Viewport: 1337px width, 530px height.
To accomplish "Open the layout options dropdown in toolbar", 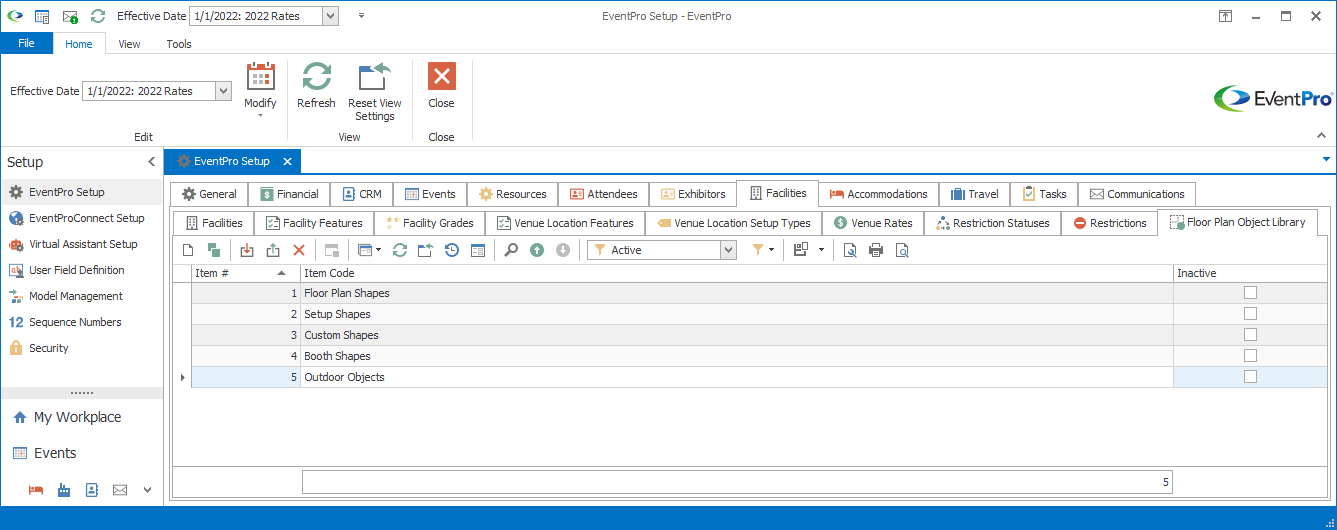I will coord(821,250).
